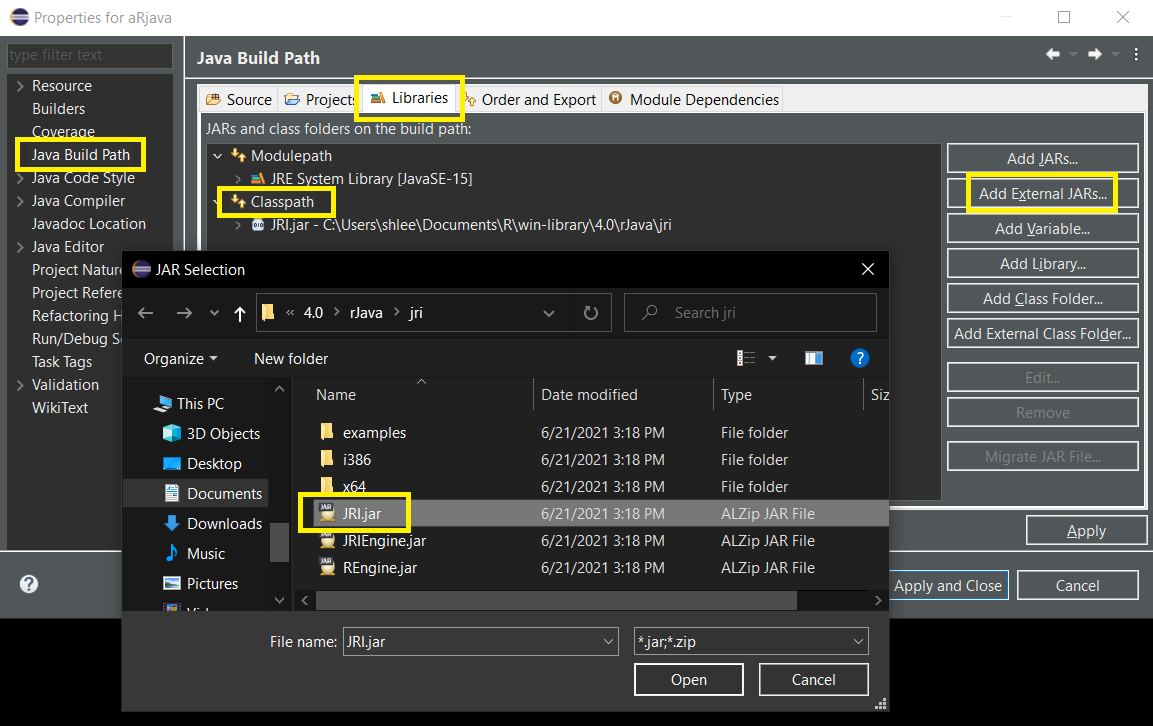Open the view options dropdown arrow
This screenshot has height=726, width=1153.
tap(772, 358)
